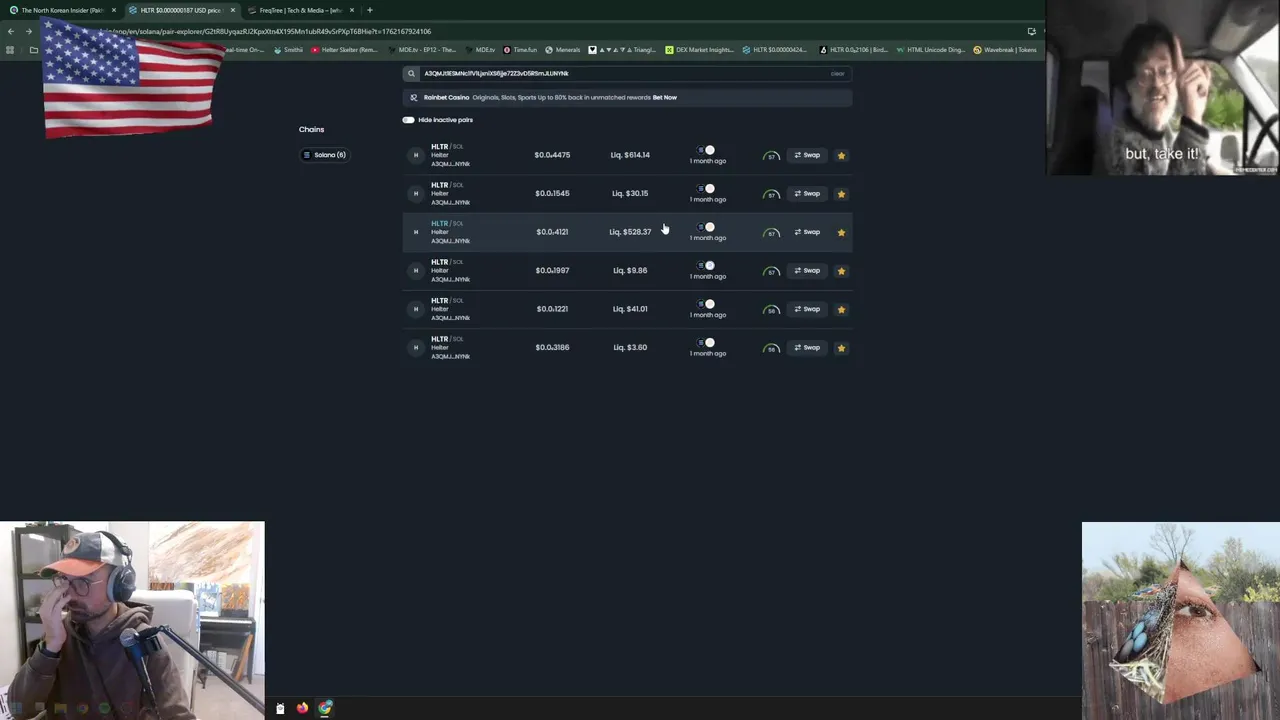Browser back arrow button
Viewport: 1280px width, 720px height.
(x=10, y=31)
